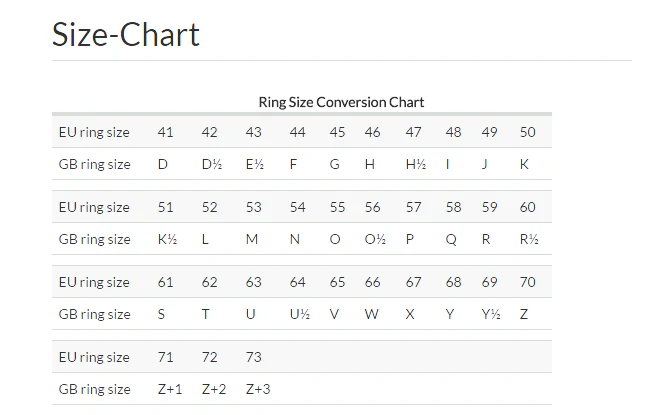Click GB ring size O½ cell
Screen dimensions: 652x415
[375, 239]
